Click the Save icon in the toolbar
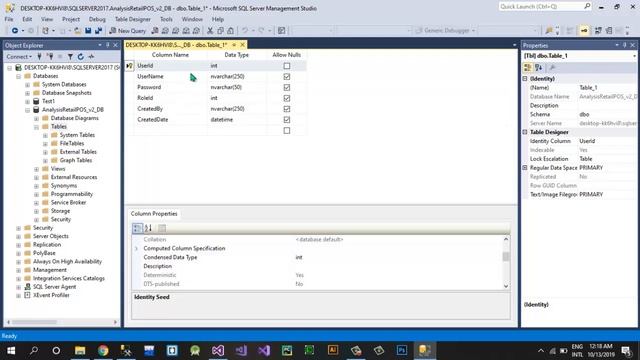The height and width of the screenshot is (360, 640). click(88, 31)
